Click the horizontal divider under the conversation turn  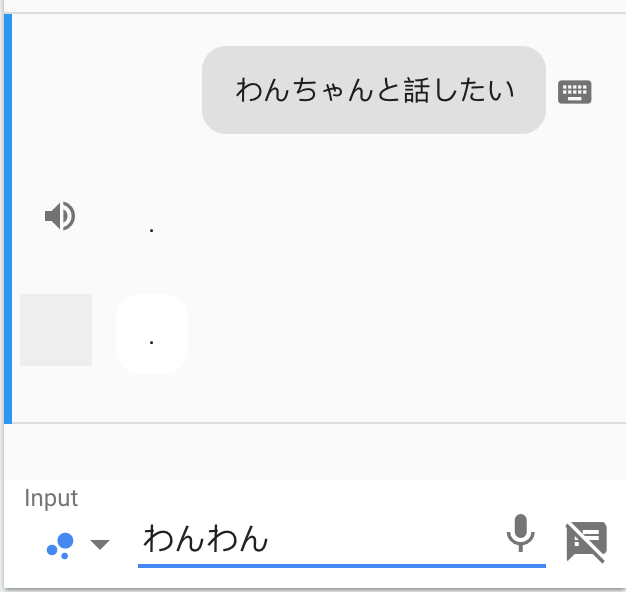coord(315,422)
